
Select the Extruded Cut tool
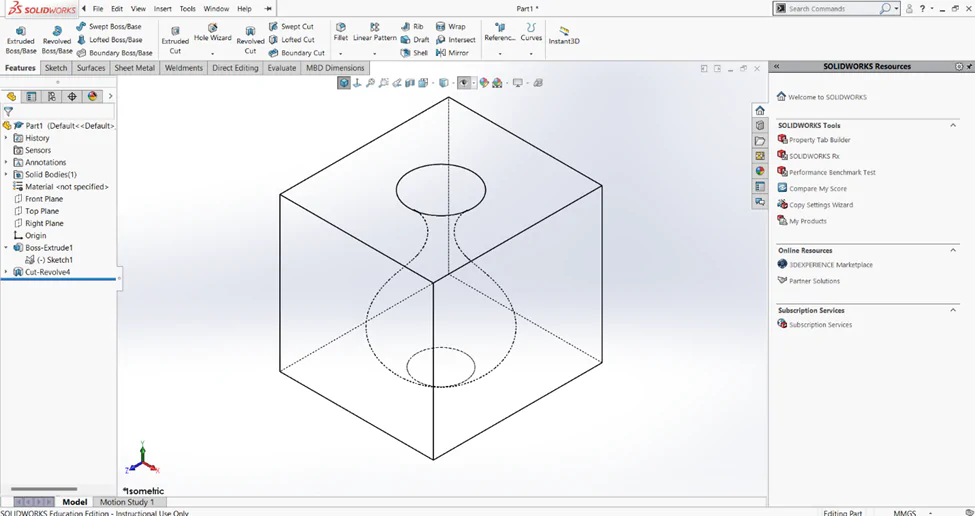(x=175, y=40)
